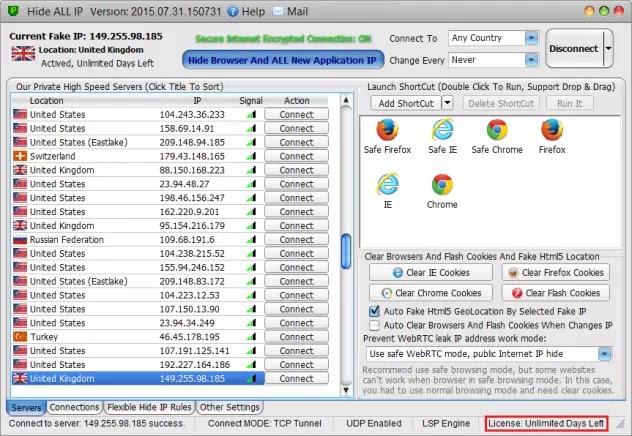Select the plain Chrome shortcut icon
Image resolution: width=632 pixels, height=436 pixels.
pos(442,185)
